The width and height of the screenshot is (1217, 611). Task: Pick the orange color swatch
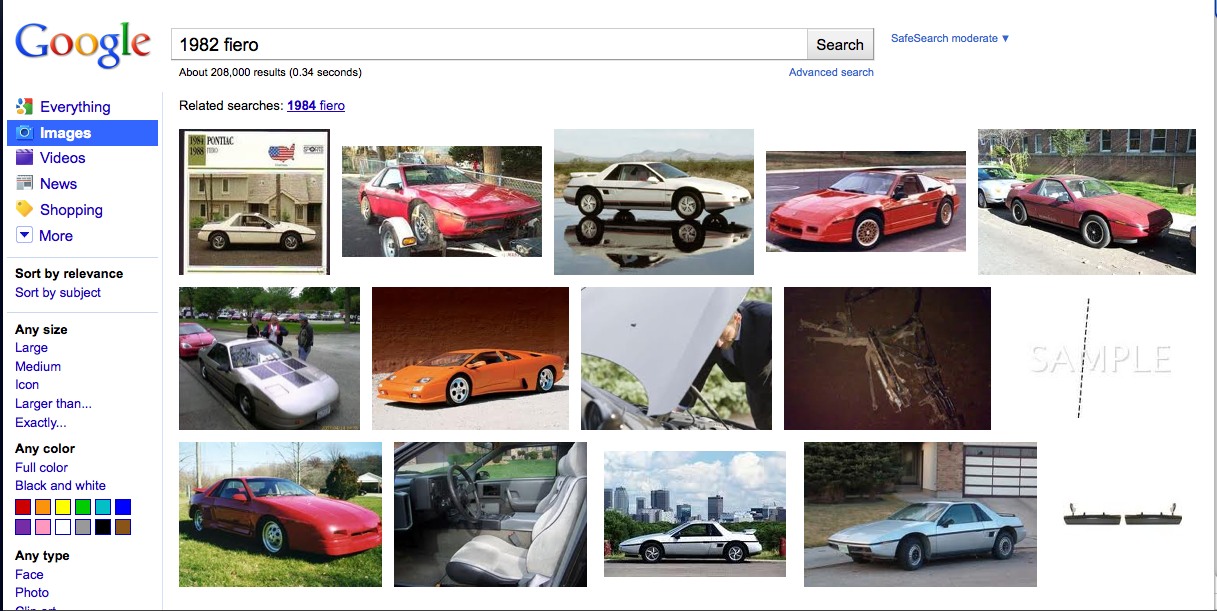click(43, 507)
